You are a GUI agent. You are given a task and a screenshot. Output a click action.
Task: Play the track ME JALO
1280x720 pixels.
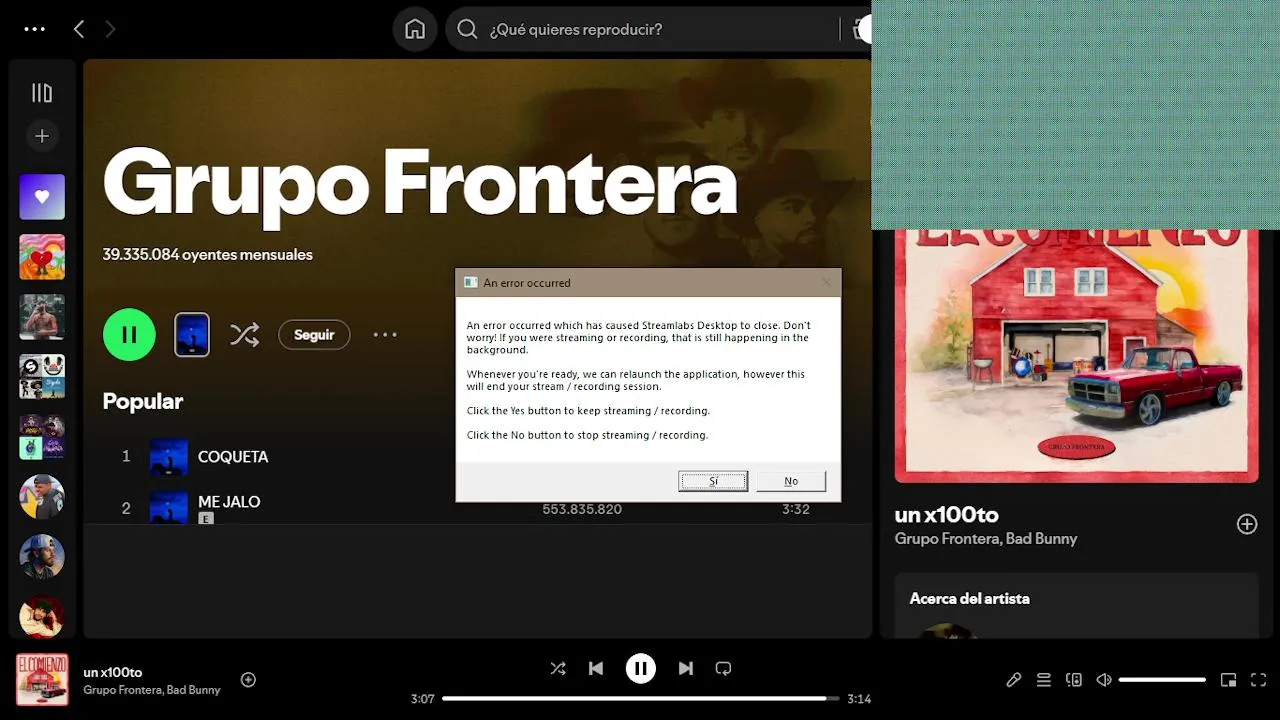229,501
